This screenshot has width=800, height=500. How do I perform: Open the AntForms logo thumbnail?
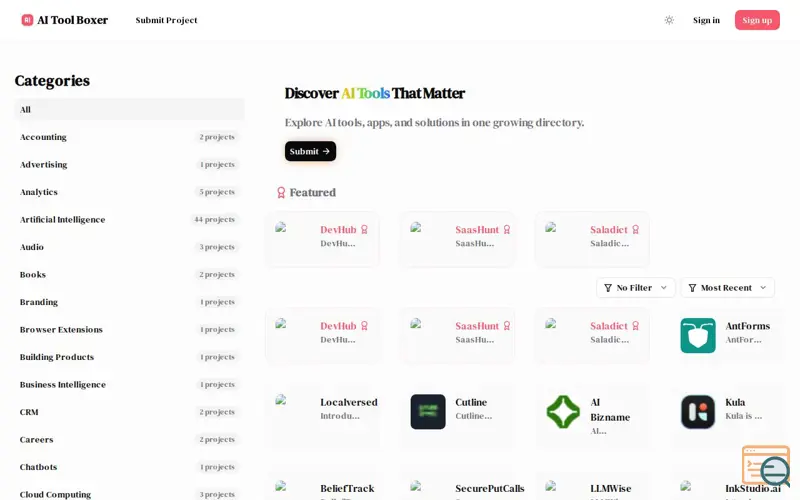click(697, 335)
